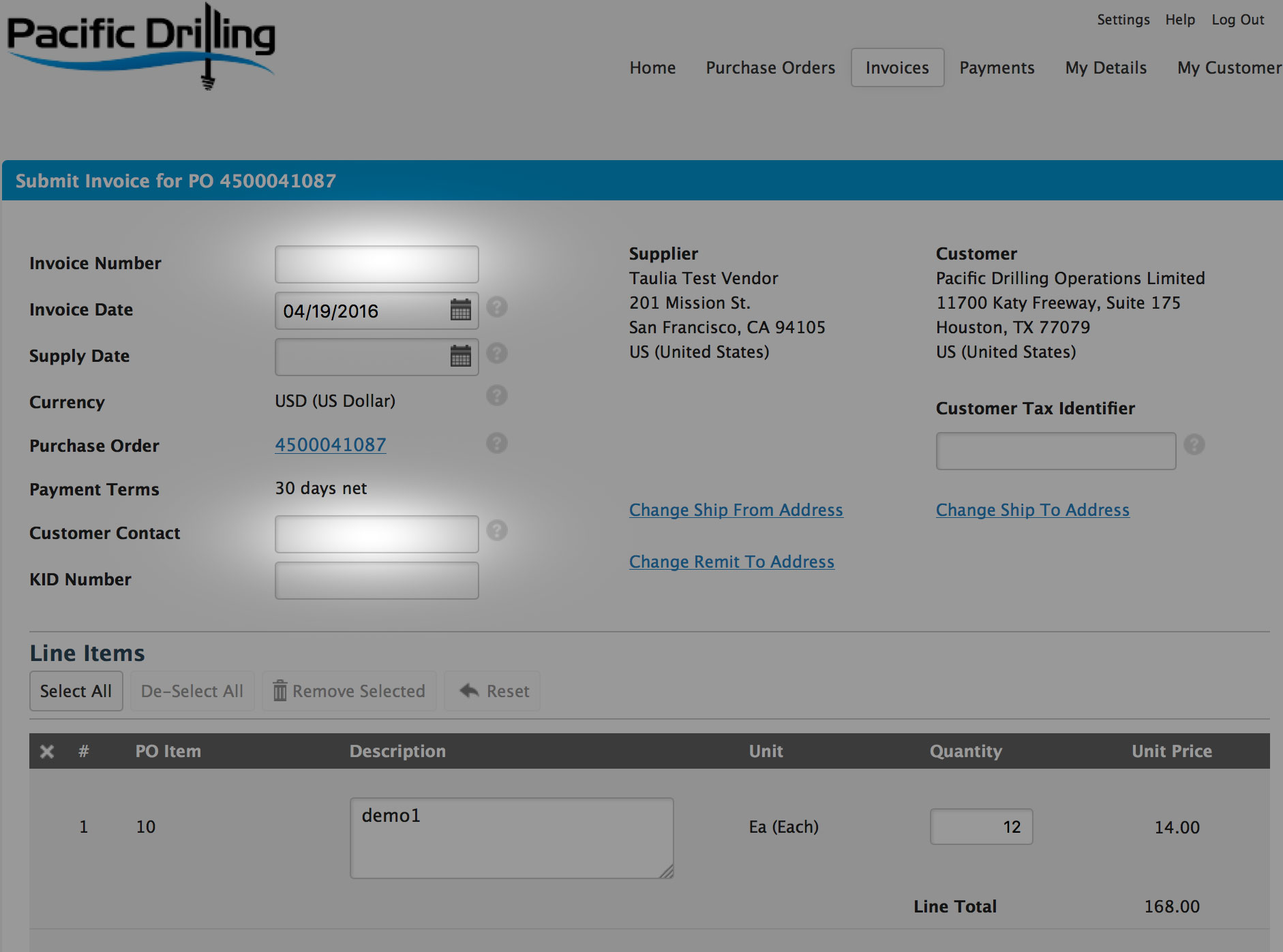This screenshot has height=952, width=1283.
Task: Show help for Currency field
Action: click(x=497, y=396)
